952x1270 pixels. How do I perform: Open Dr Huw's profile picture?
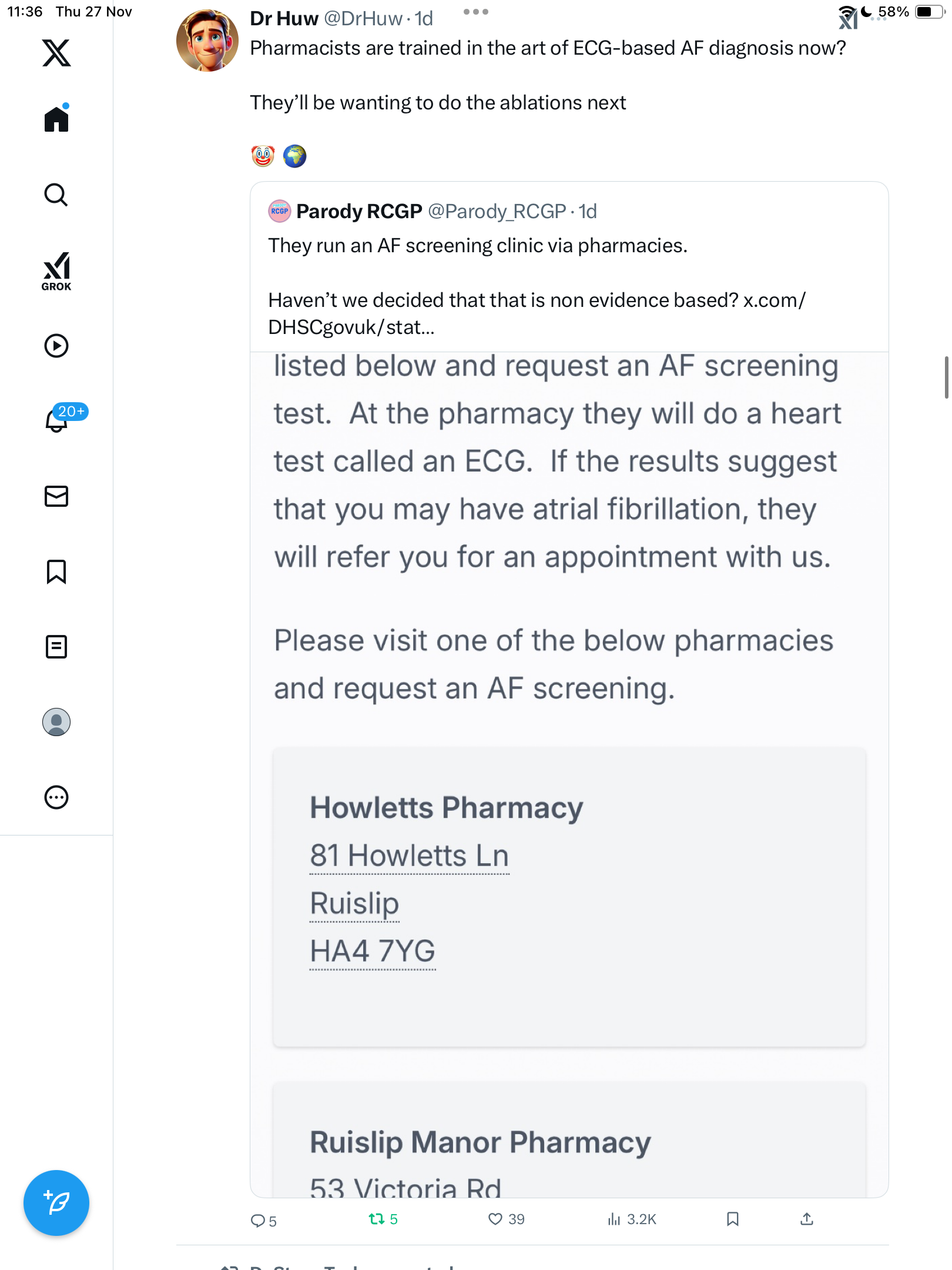point(207,41)
